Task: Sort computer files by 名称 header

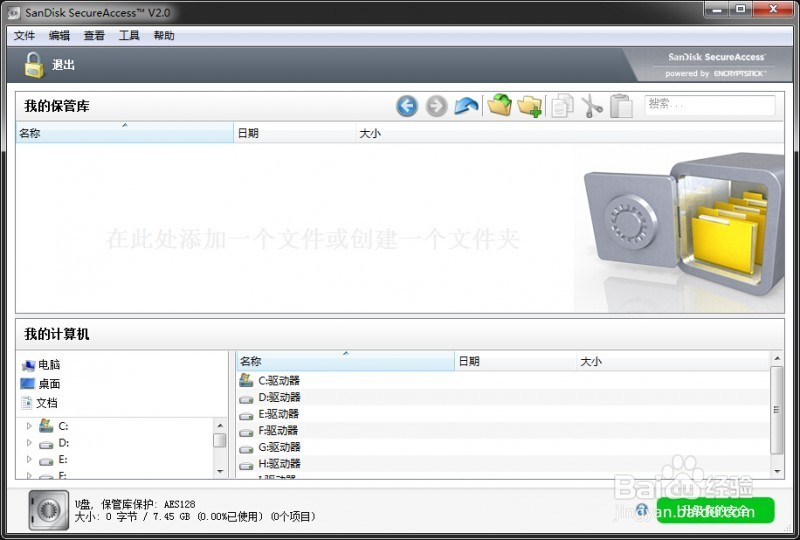Action: 345,361
